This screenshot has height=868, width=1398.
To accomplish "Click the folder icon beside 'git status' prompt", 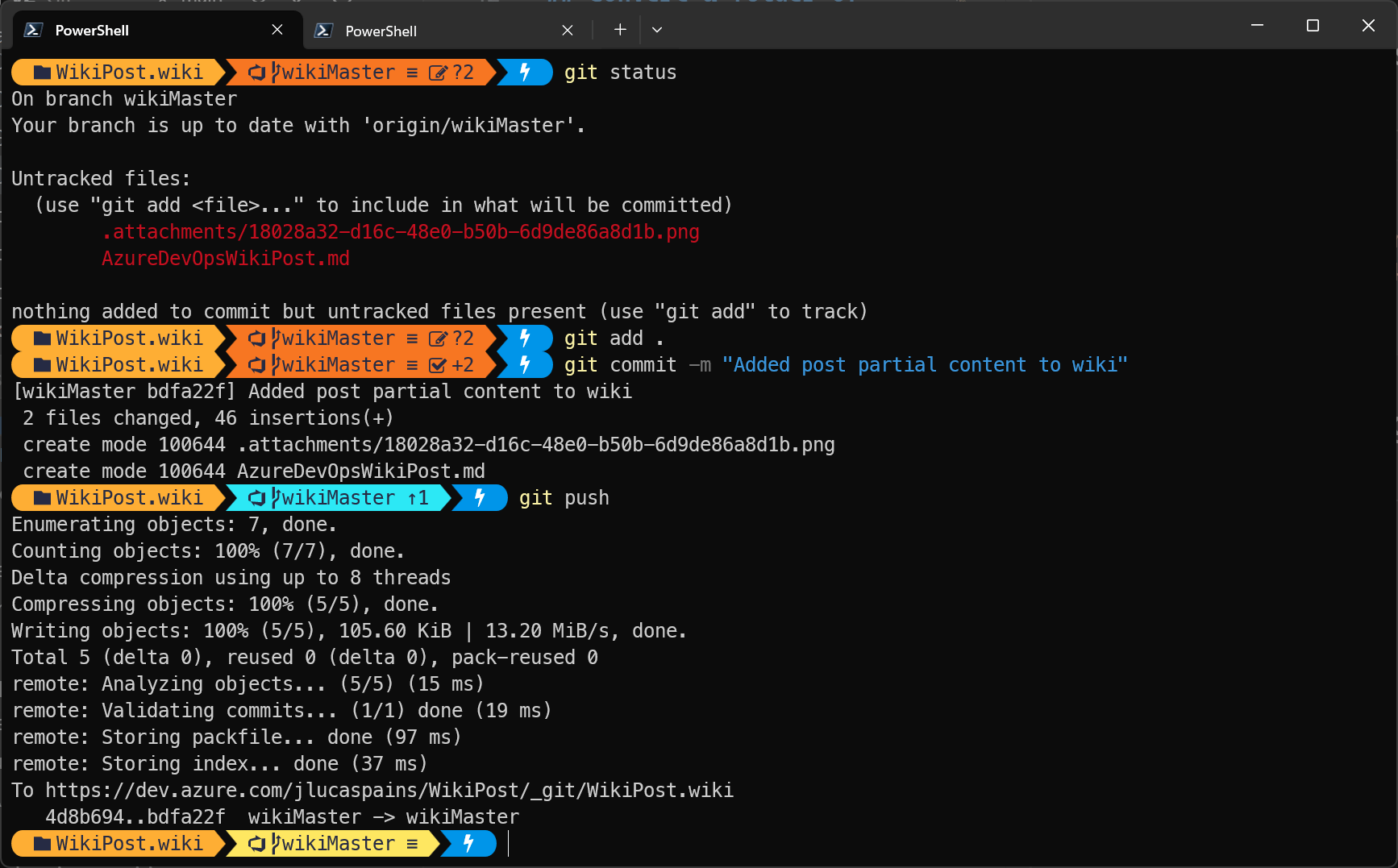I will (42, 73).
